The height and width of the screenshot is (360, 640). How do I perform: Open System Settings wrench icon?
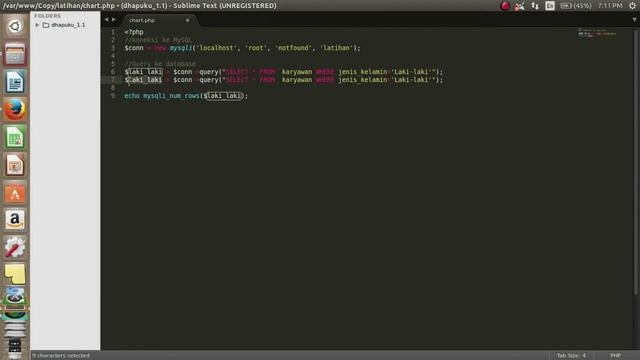[15, 248]
